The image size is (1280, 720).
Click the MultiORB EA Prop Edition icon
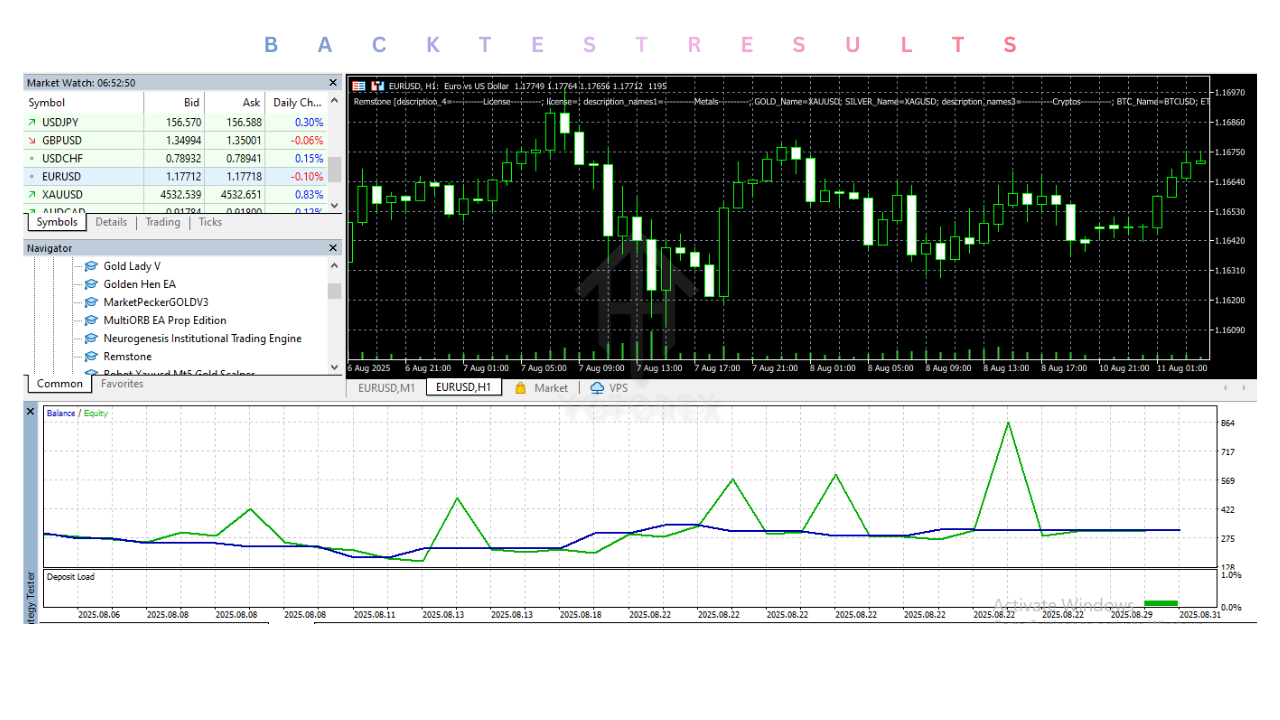[x=91, y=321]
